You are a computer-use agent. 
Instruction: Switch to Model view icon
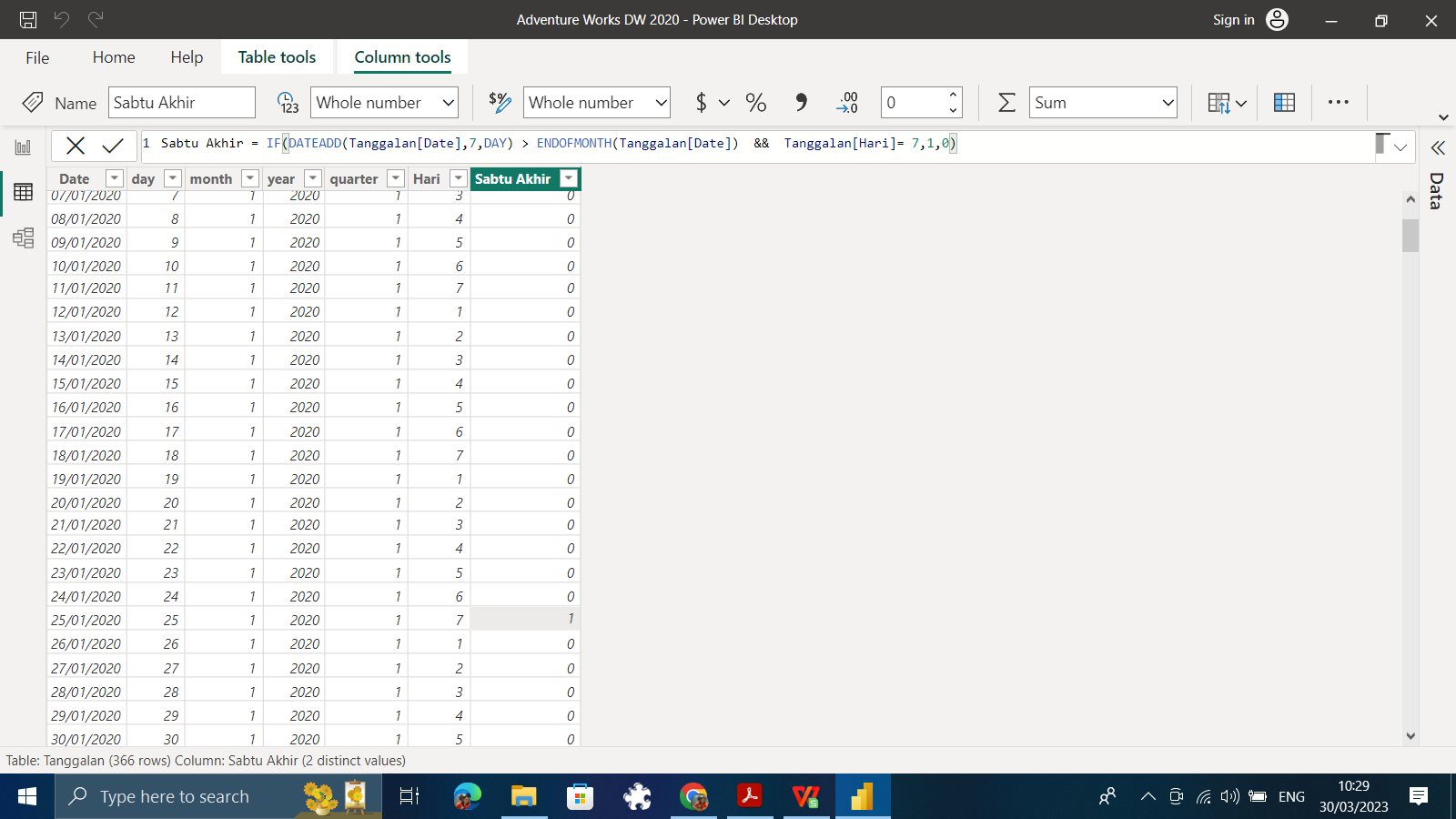pyautogui.click(x=23, y=238)
